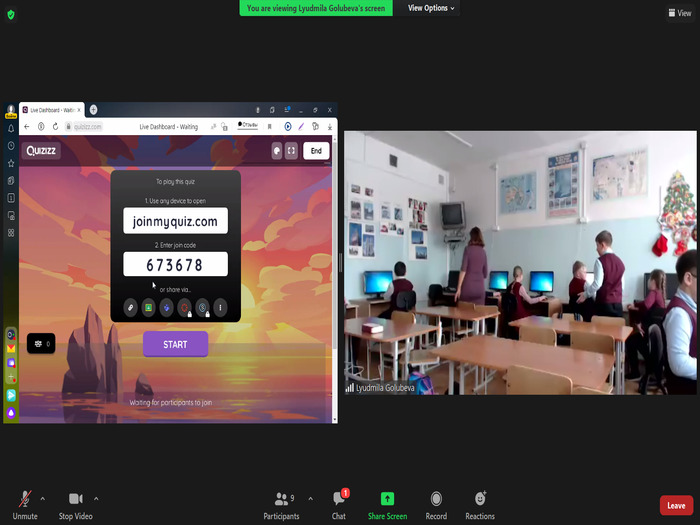The image size is (700, 525).
Task: Click the joinmyquiz.com address box
Action: click(x=175, y=221)
